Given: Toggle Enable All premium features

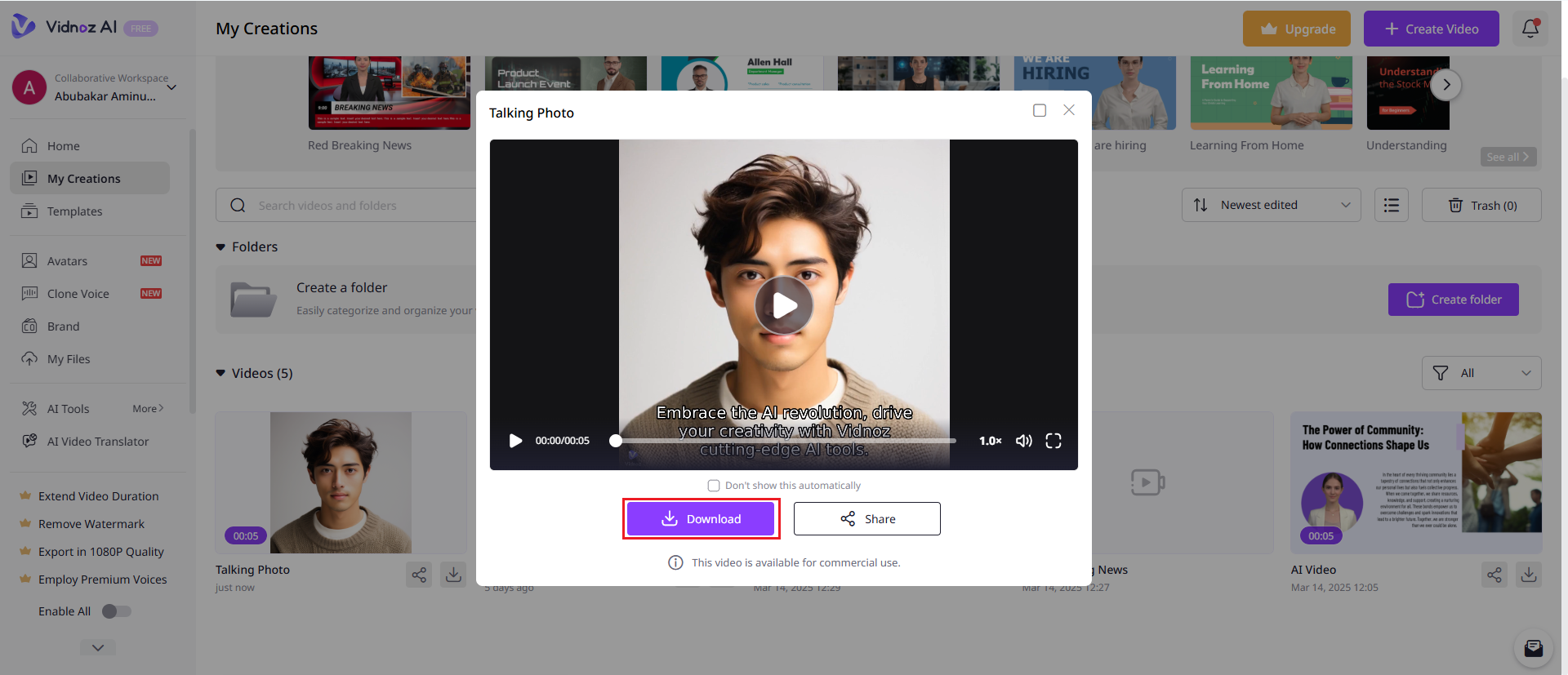Looking at the screenshot, I should point(116,611).
